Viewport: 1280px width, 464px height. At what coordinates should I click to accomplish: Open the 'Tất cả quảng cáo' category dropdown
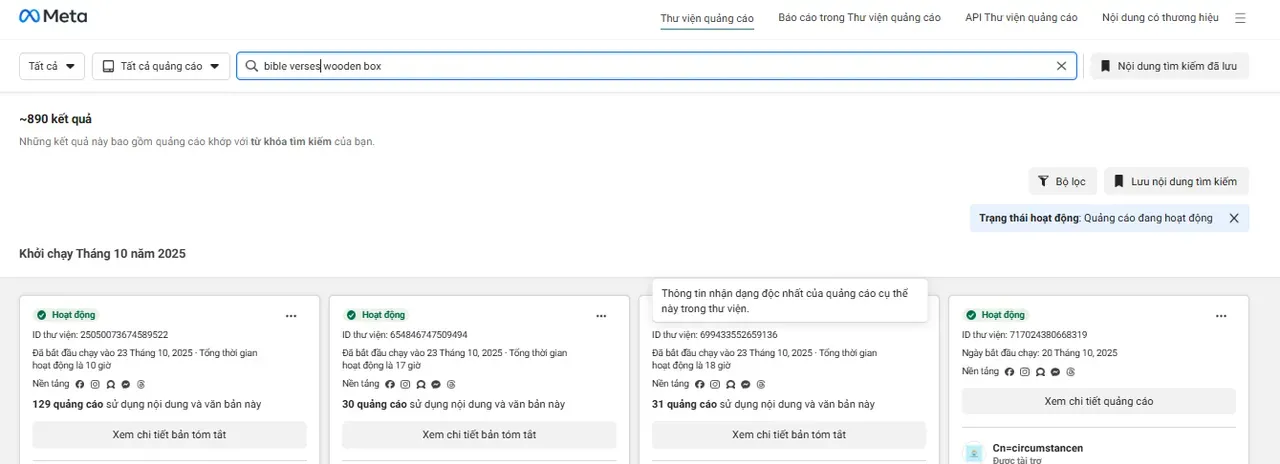click(161, 66)
